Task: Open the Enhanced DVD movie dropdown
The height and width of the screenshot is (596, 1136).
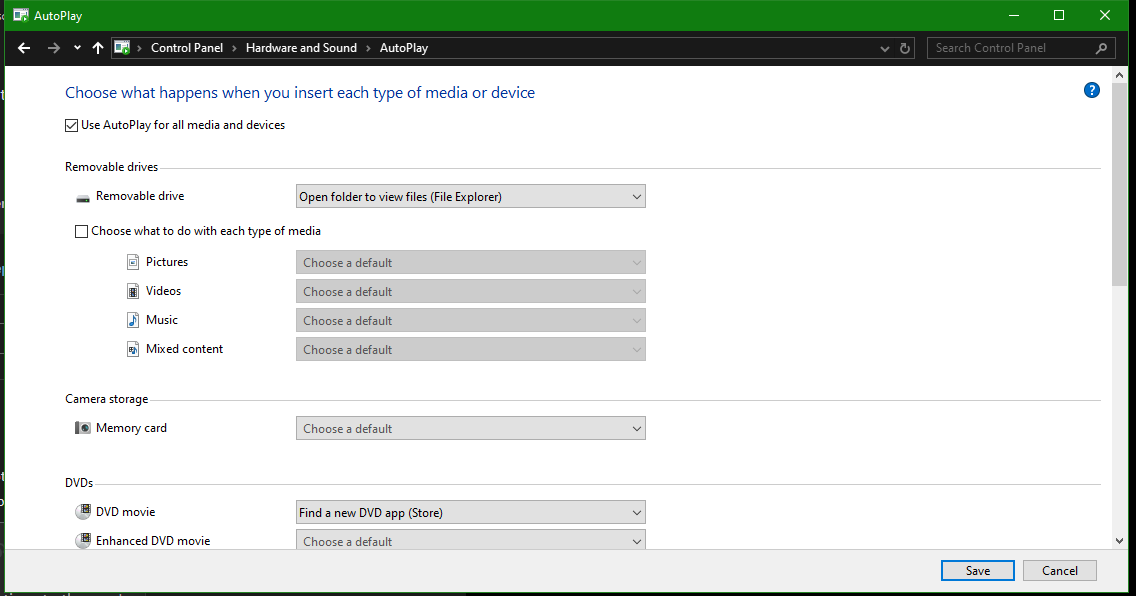Action: [x=470, y=540]
